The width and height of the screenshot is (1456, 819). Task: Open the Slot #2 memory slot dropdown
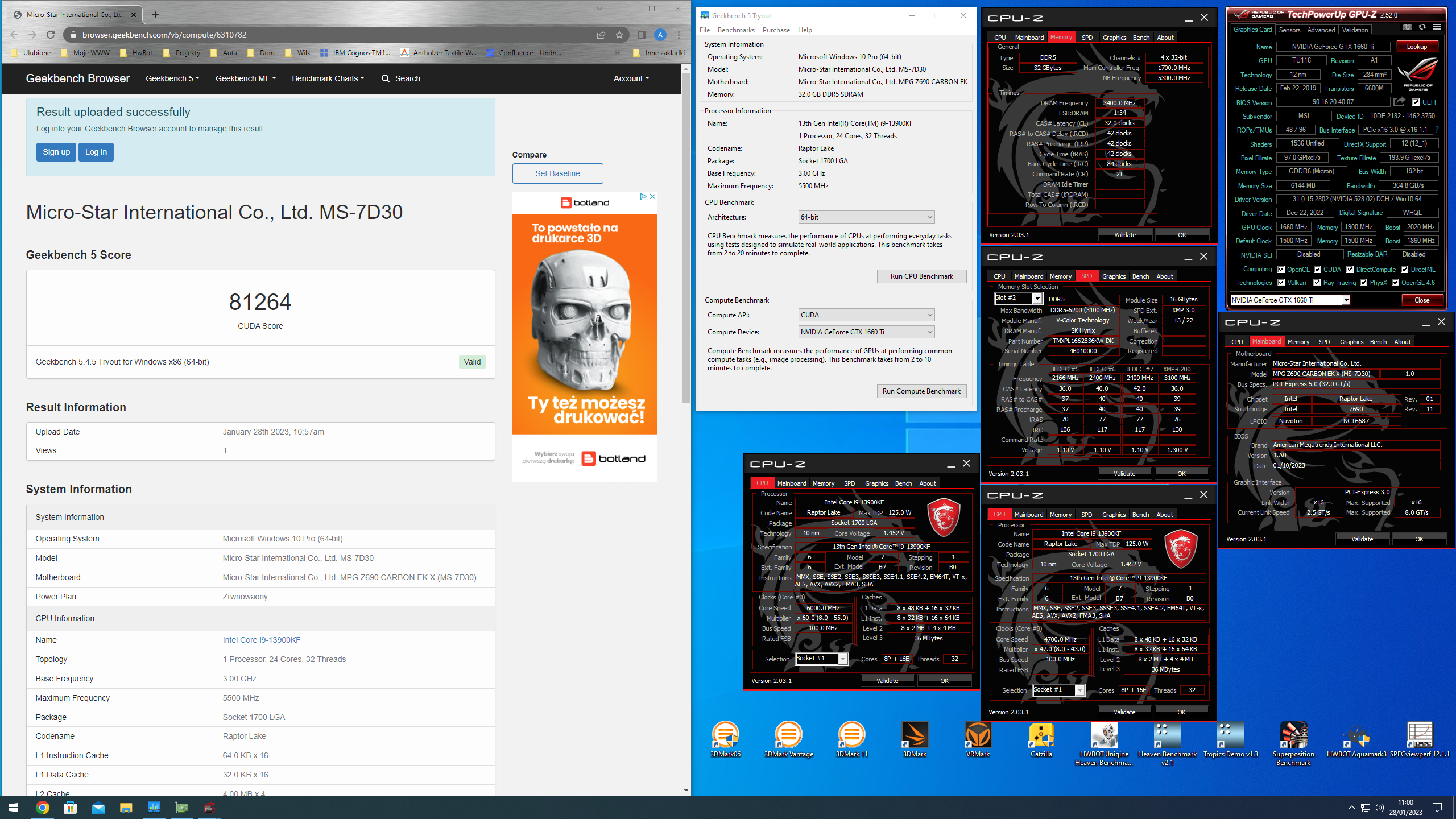(1018, 298)
